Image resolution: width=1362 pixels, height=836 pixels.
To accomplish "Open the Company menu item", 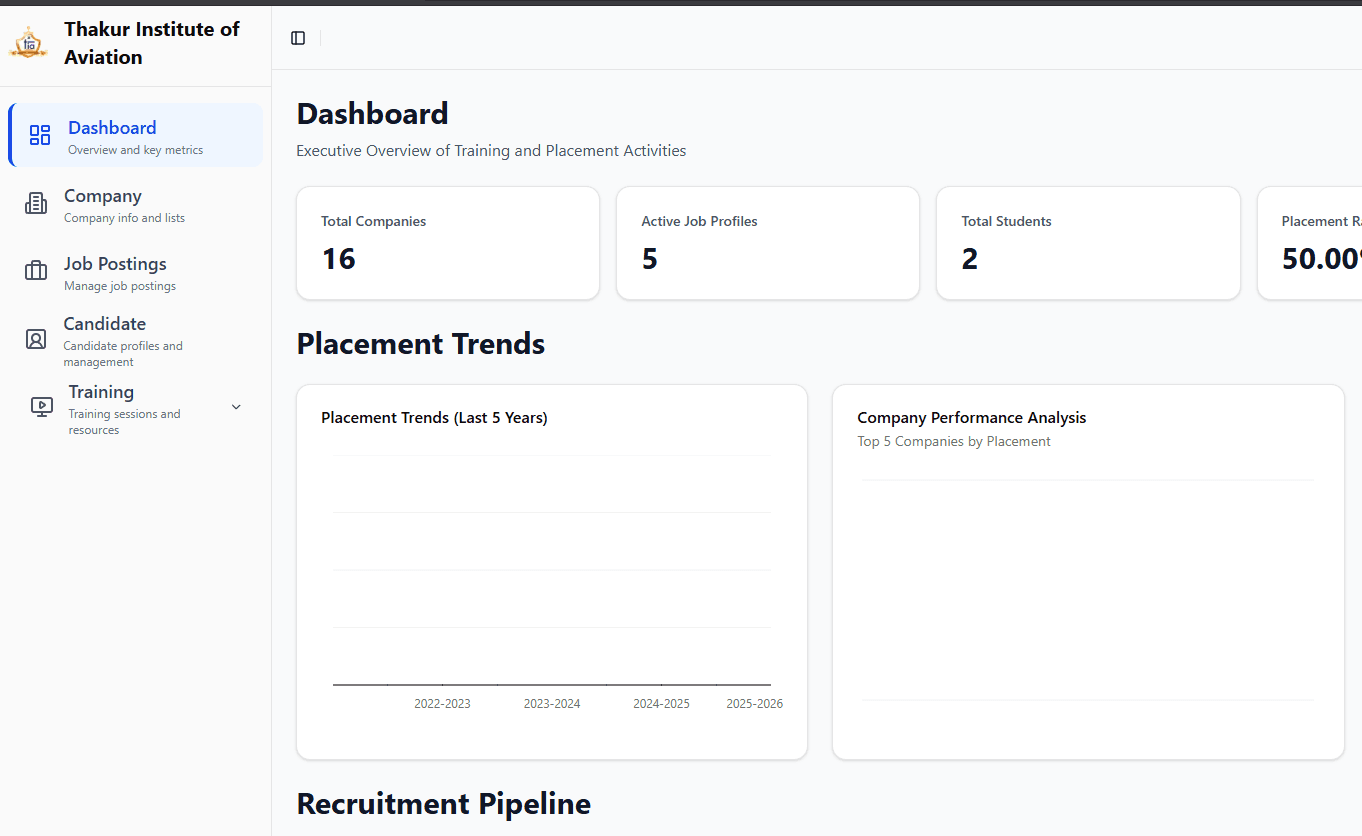I will pyautogui.click(x=136, y=203).
